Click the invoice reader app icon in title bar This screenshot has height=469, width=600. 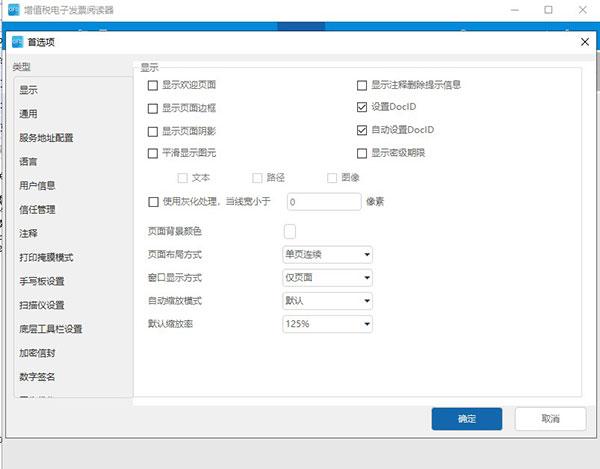coord(13,10)
